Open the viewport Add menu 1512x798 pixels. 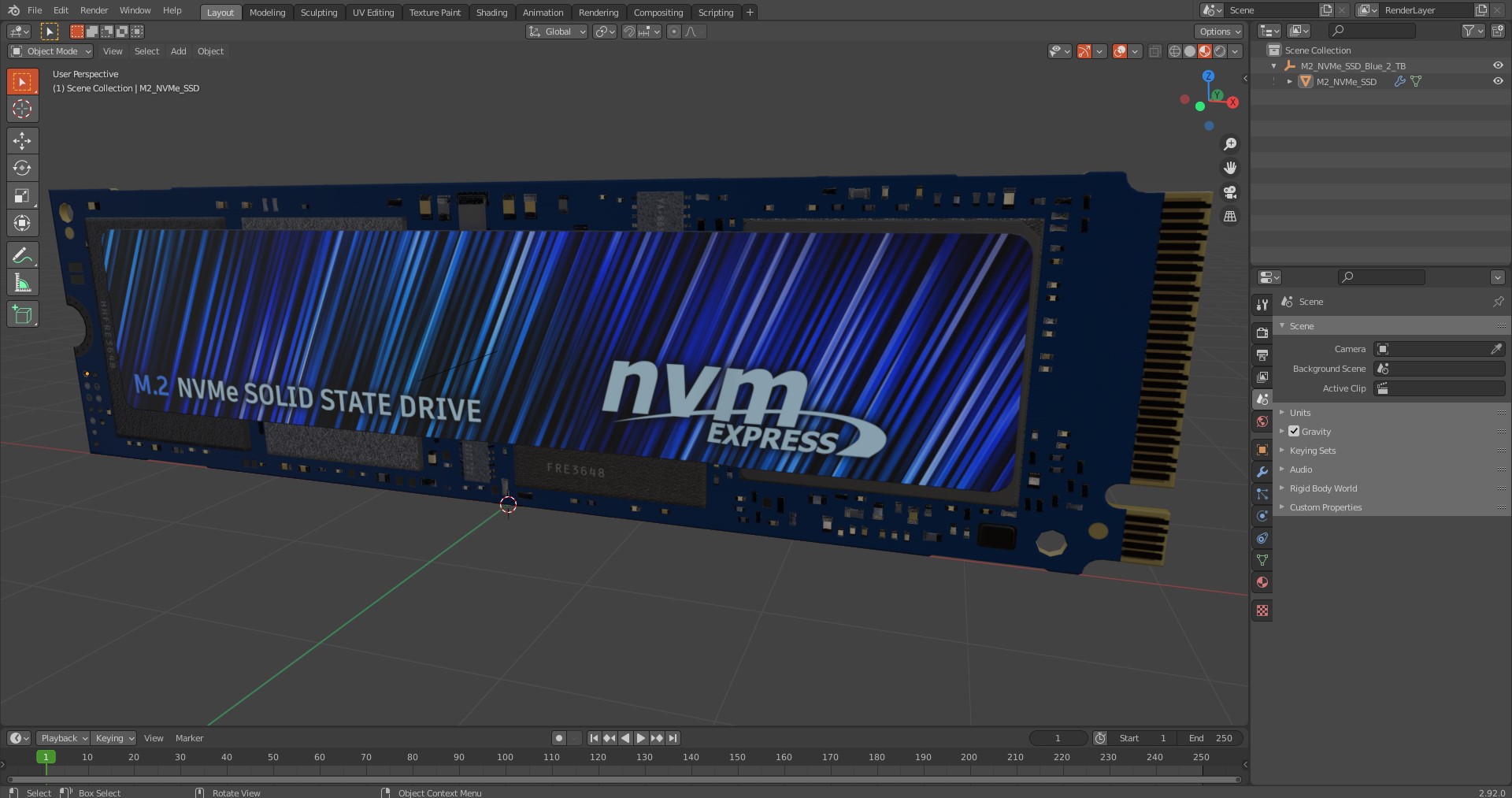tap(179, 51)
